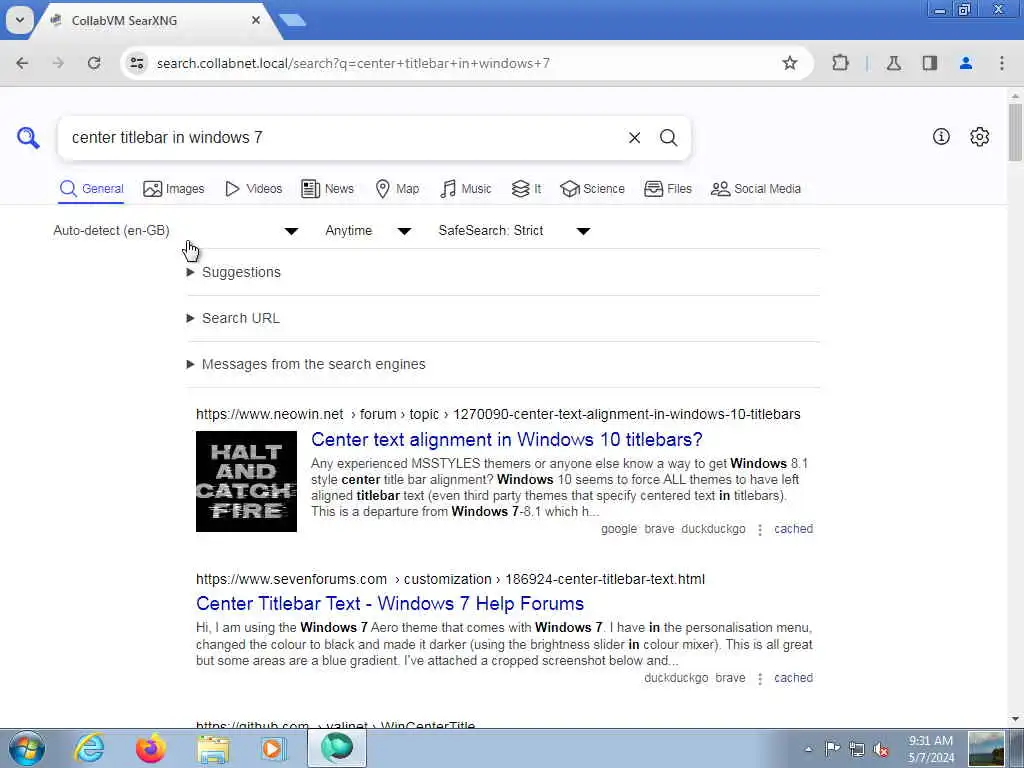This screenshot has height=768, width=1024.
Task: Open Action Center flag icon
Action: [x=832, y=749]
